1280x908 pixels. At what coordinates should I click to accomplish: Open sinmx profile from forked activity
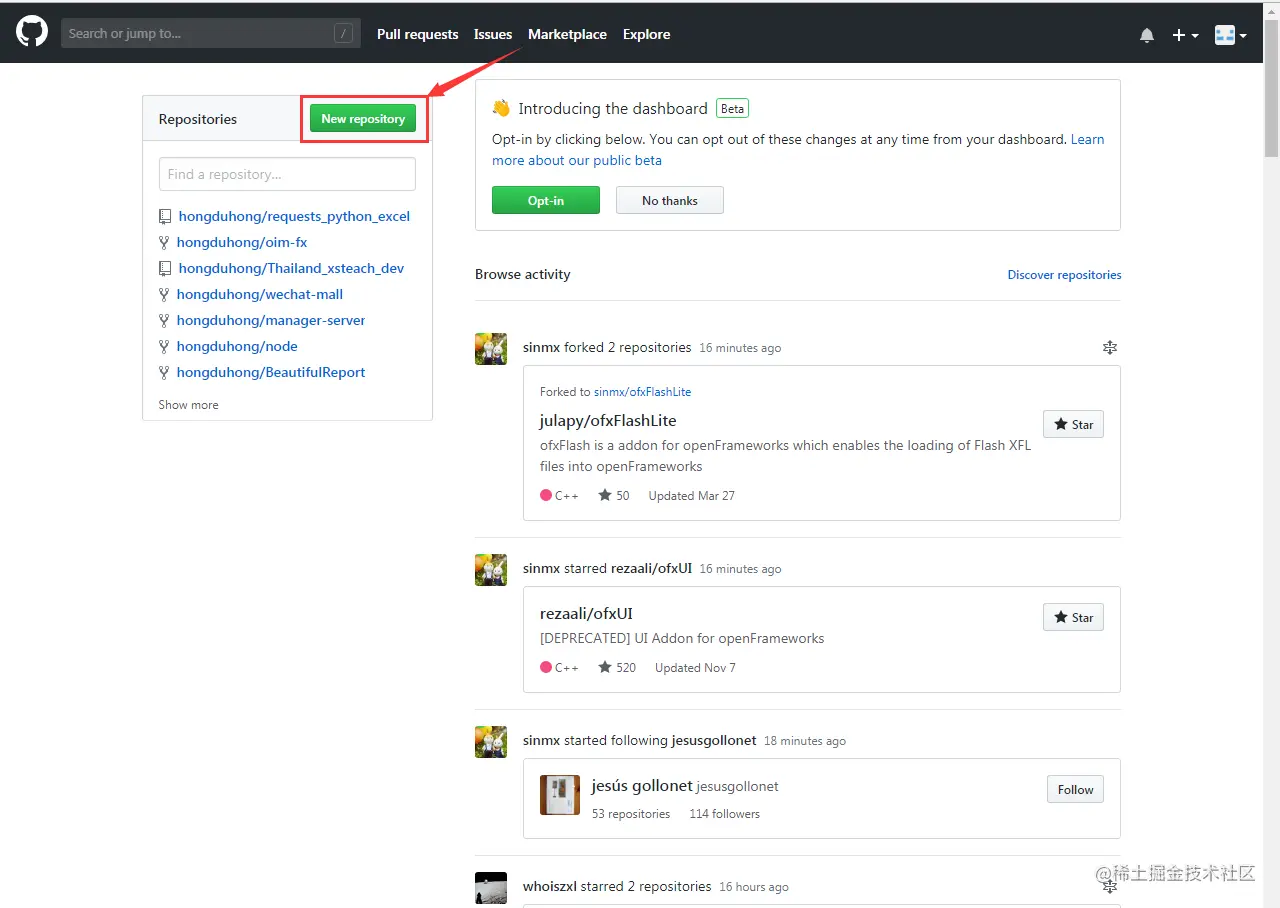pos(541,348)
